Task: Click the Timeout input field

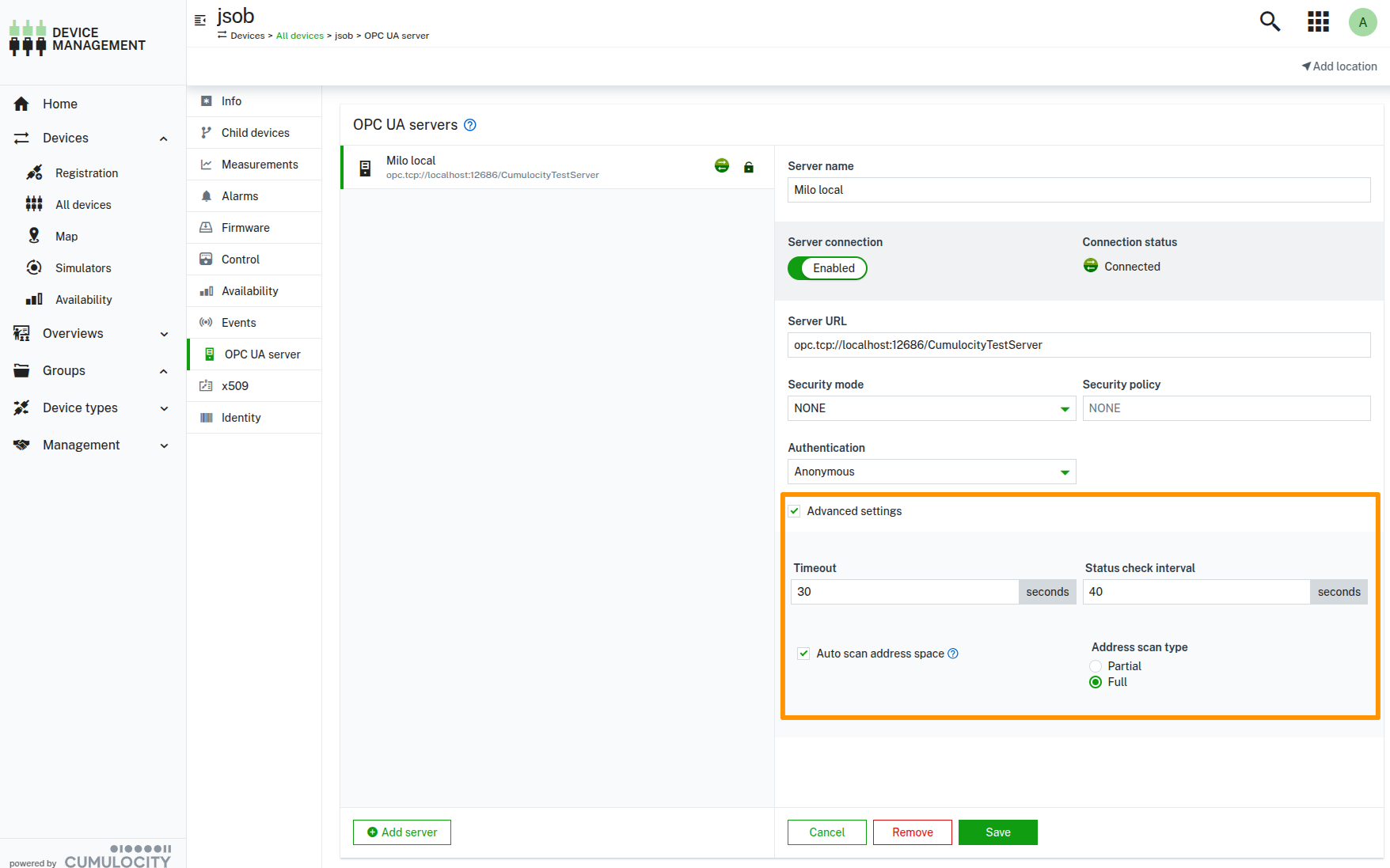Action: [x=904, y=592]
